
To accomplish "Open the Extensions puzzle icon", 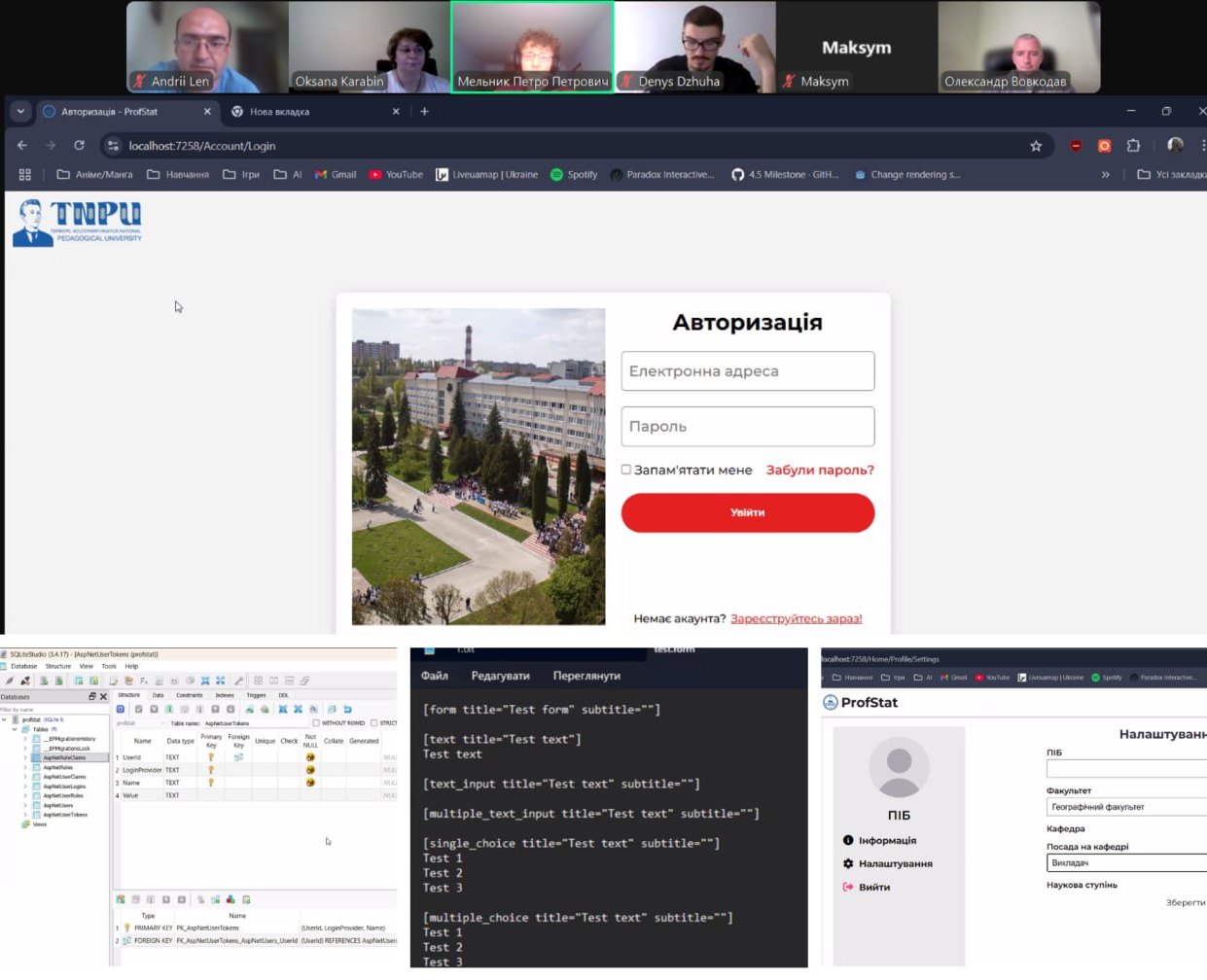I will pos(1133,146).
